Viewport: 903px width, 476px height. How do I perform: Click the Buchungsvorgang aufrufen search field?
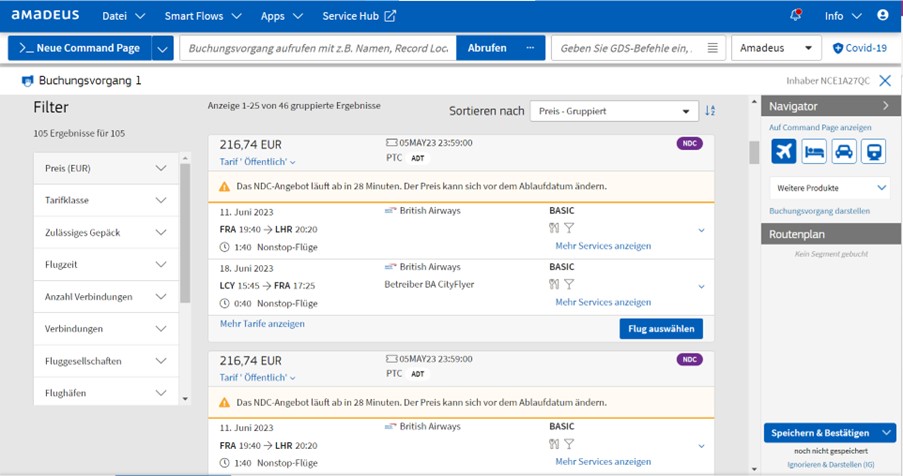[318, 48]
